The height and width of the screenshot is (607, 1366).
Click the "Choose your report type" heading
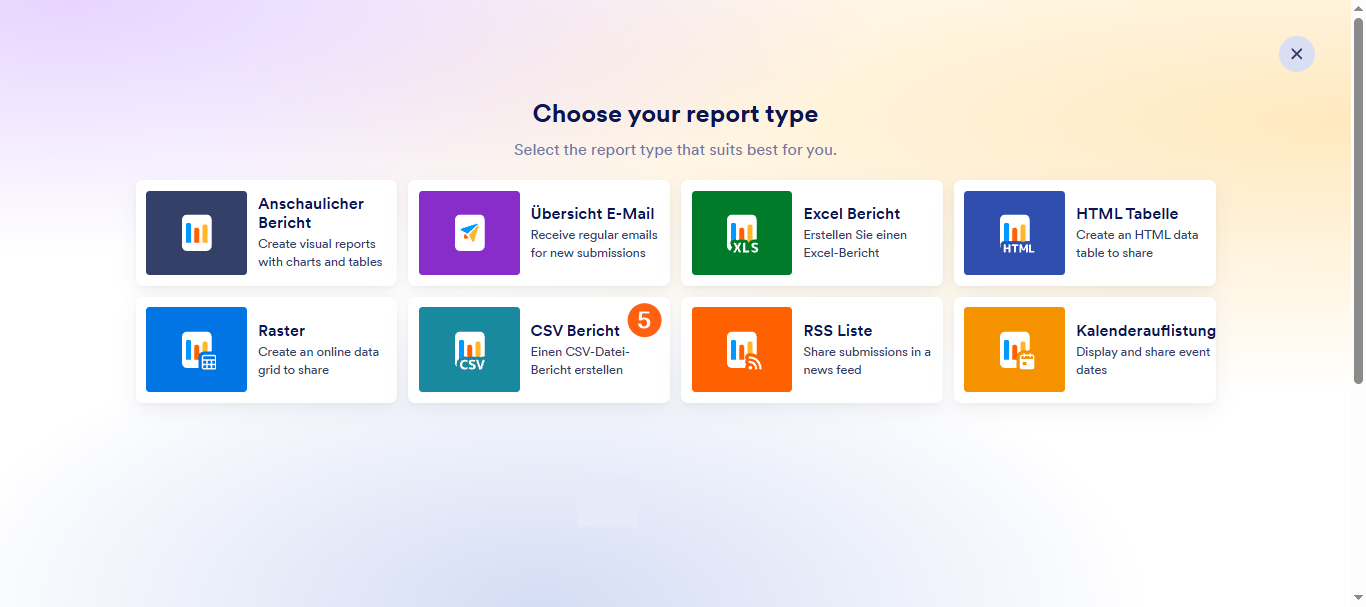[x=676, y=114]
